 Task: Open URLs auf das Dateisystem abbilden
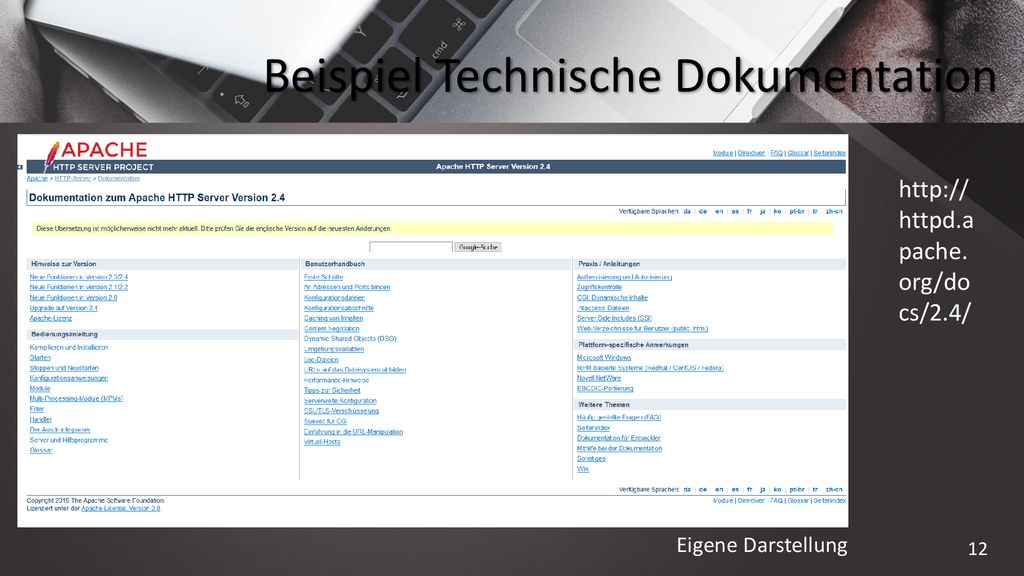point(355,370)
